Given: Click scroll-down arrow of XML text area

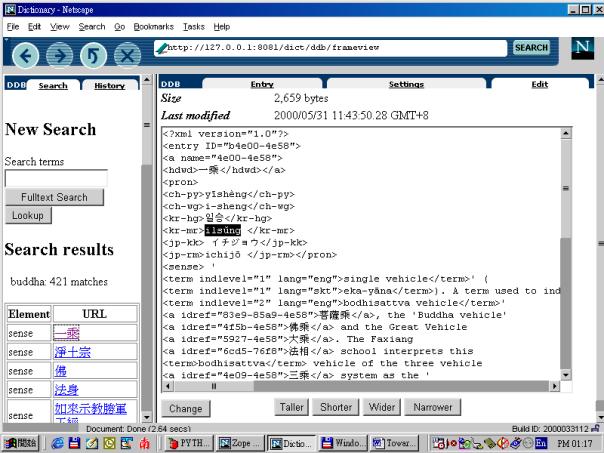Looking at the screenshot, I should pos(565,374).
